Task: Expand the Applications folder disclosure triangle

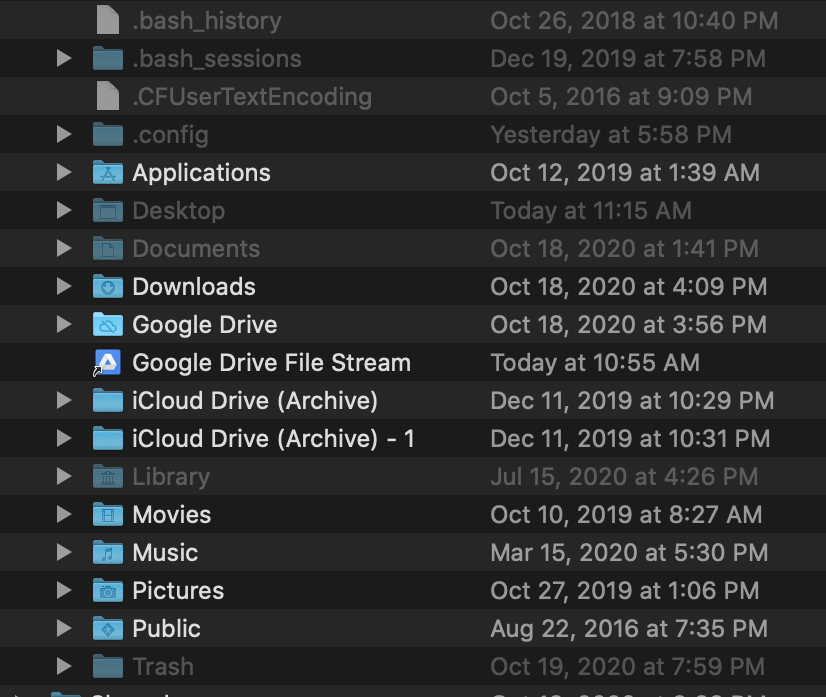Action: tap(64, 172)
